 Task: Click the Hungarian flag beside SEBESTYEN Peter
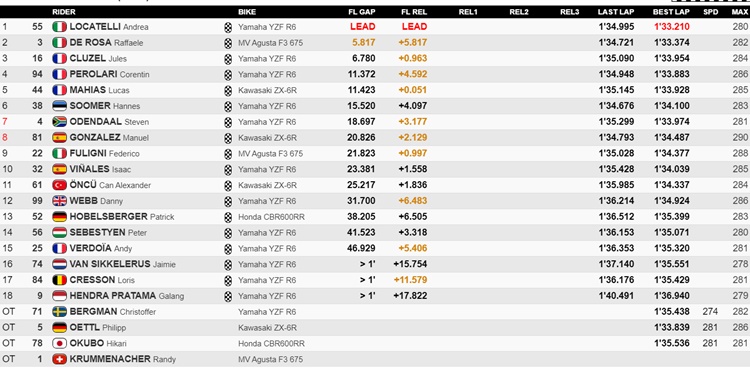(x=59, y=232)
